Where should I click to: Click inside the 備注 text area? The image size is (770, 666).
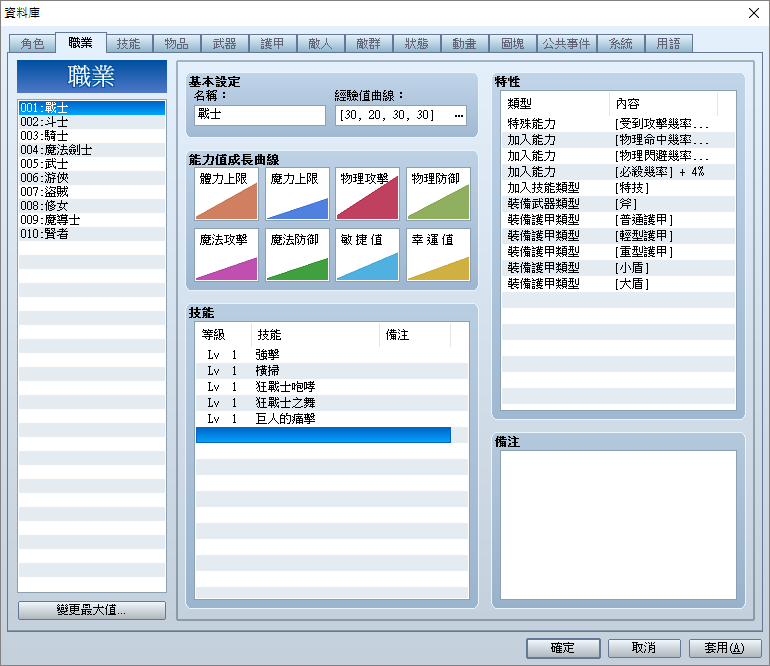618,525
